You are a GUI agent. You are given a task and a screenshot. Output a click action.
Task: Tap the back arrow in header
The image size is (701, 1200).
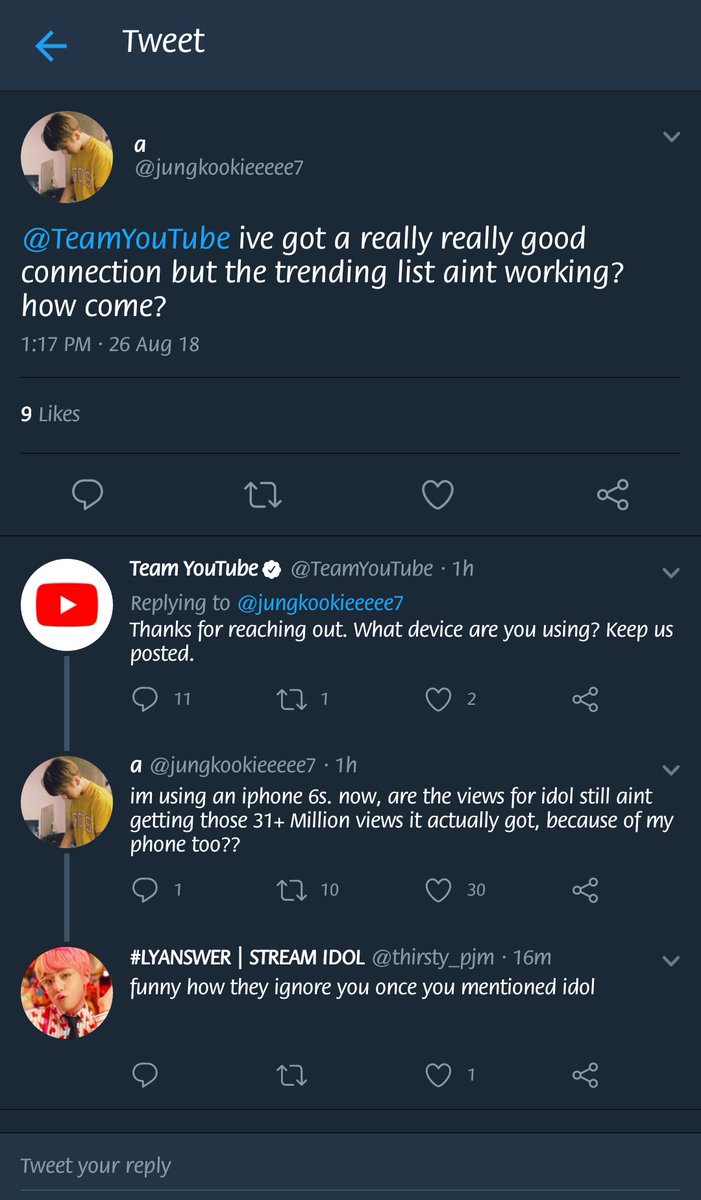(51, 46)
